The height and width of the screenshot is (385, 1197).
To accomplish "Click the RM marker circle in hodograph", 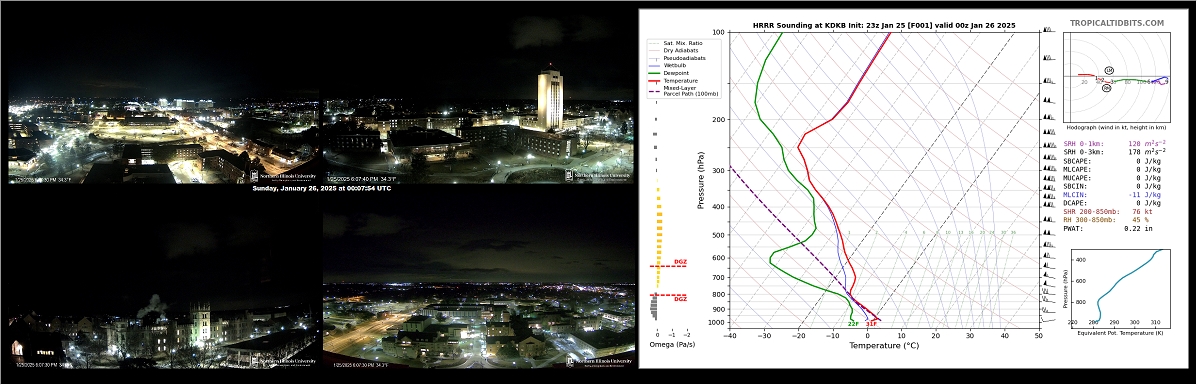I will (x=1106, y=88).
